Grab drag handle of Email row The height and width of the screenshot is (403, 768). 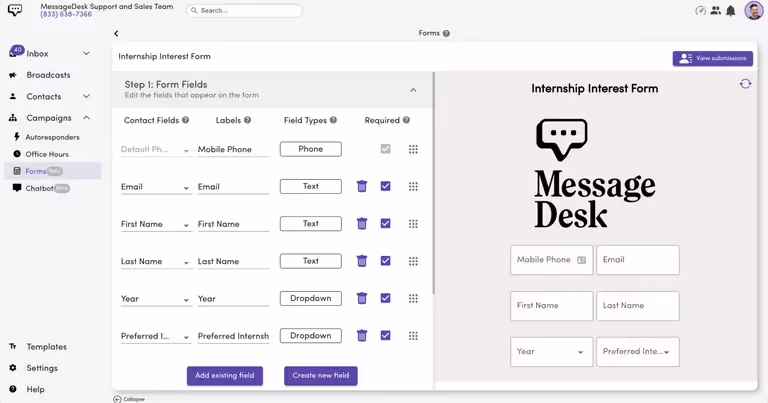click(413, 186)
